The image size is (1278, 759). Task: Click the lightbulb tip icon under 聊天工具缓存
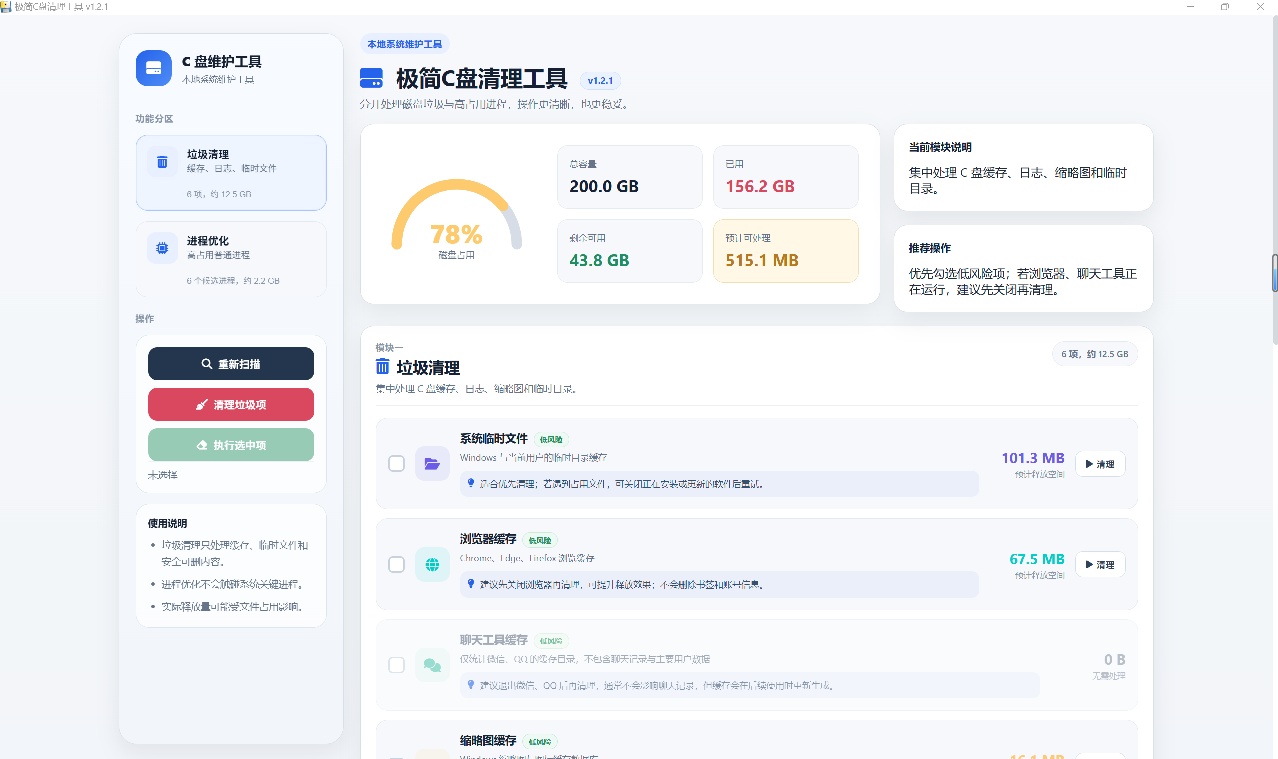click(471, 685)
